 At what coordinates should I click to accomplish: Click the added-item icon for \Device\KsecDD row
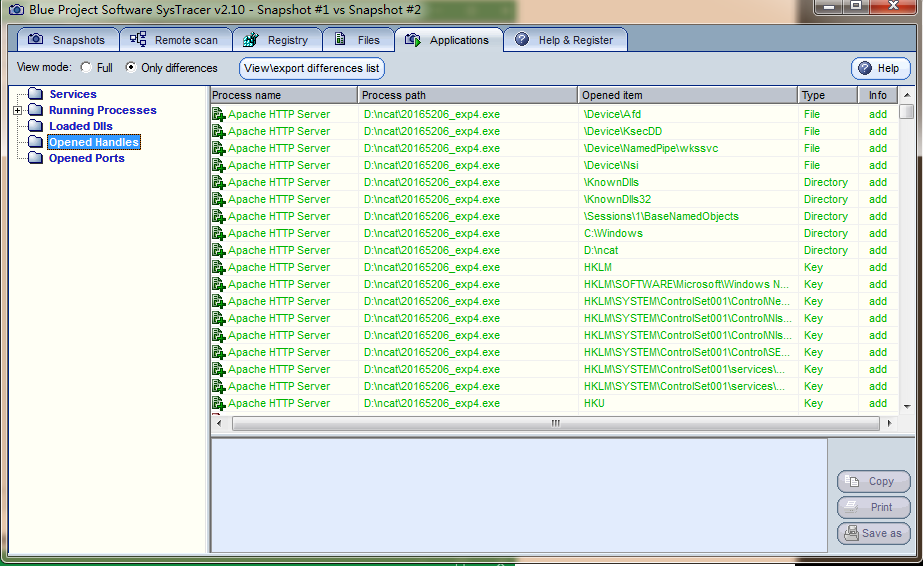click(219, 132)
